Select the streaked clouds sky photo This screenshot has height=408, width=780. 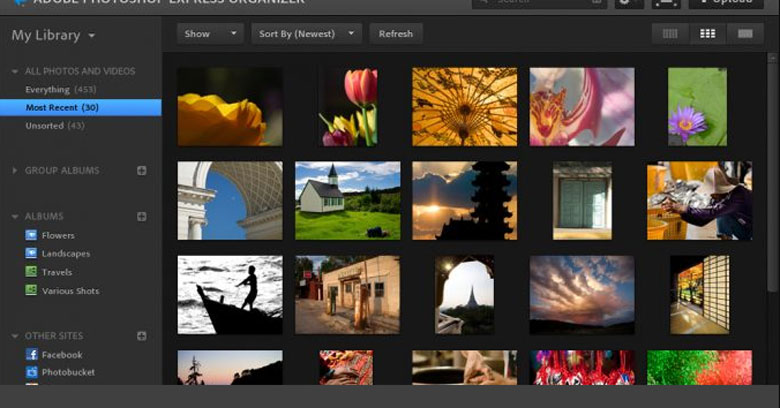click(x=582, y=295)
